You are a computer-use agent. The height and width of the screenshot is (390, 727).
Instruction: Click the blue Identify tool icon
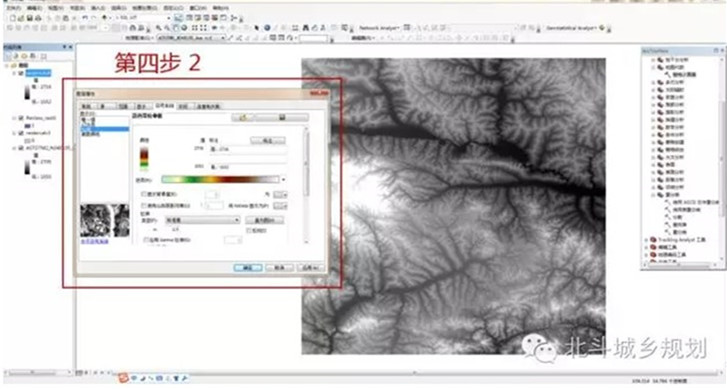click(267, 28)
